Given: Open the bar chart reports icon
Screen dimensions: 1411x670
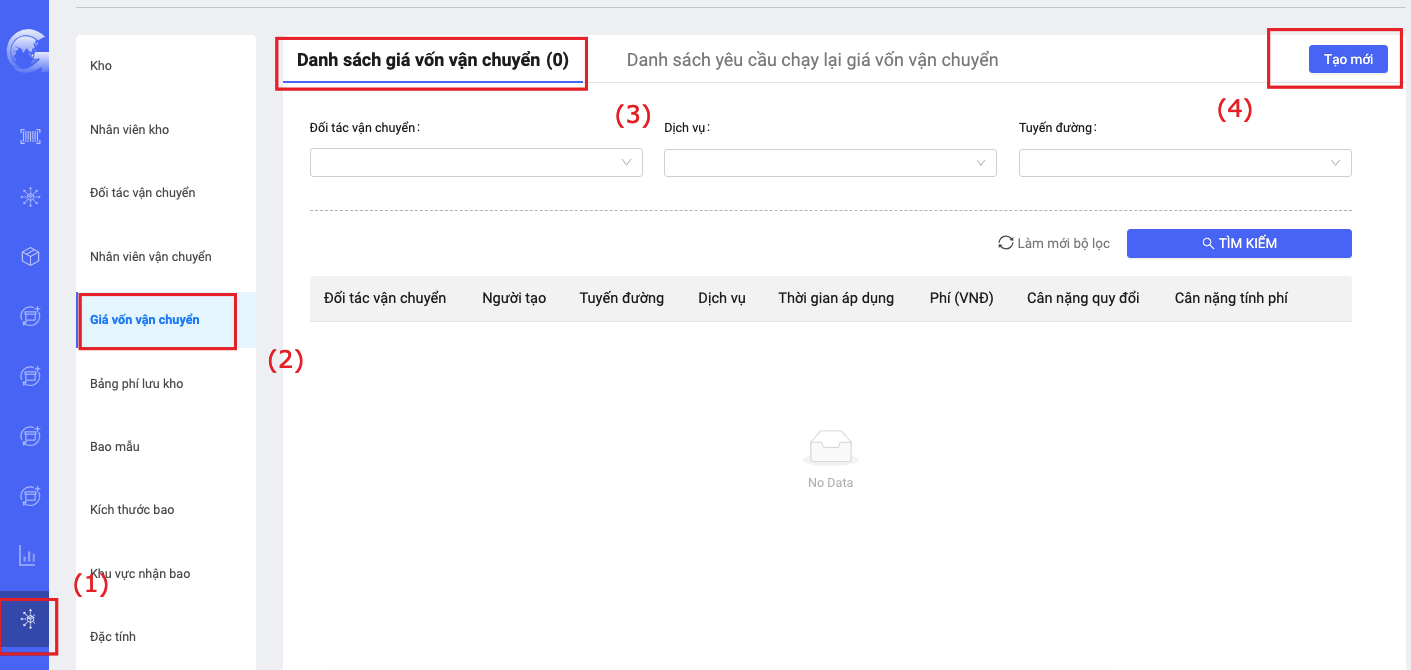Looking at the screenshot, I should coord(28,555).
